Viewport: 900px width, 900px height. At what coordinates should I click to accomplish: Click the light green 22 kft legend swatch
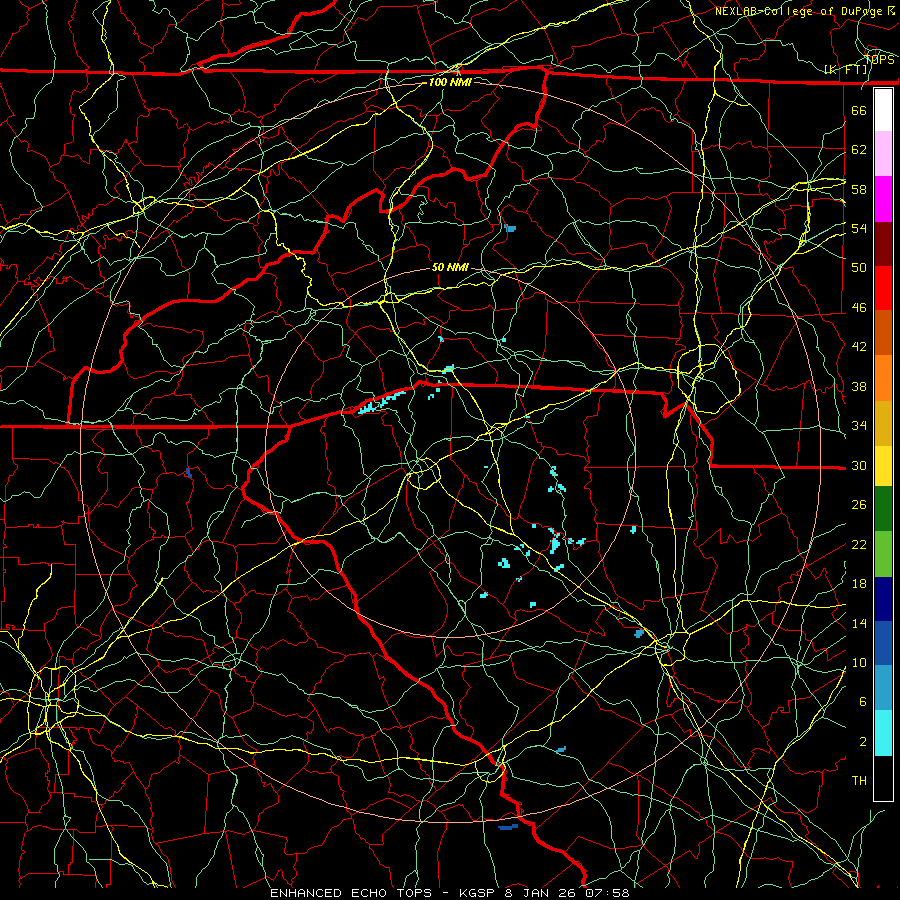[883, 553]
